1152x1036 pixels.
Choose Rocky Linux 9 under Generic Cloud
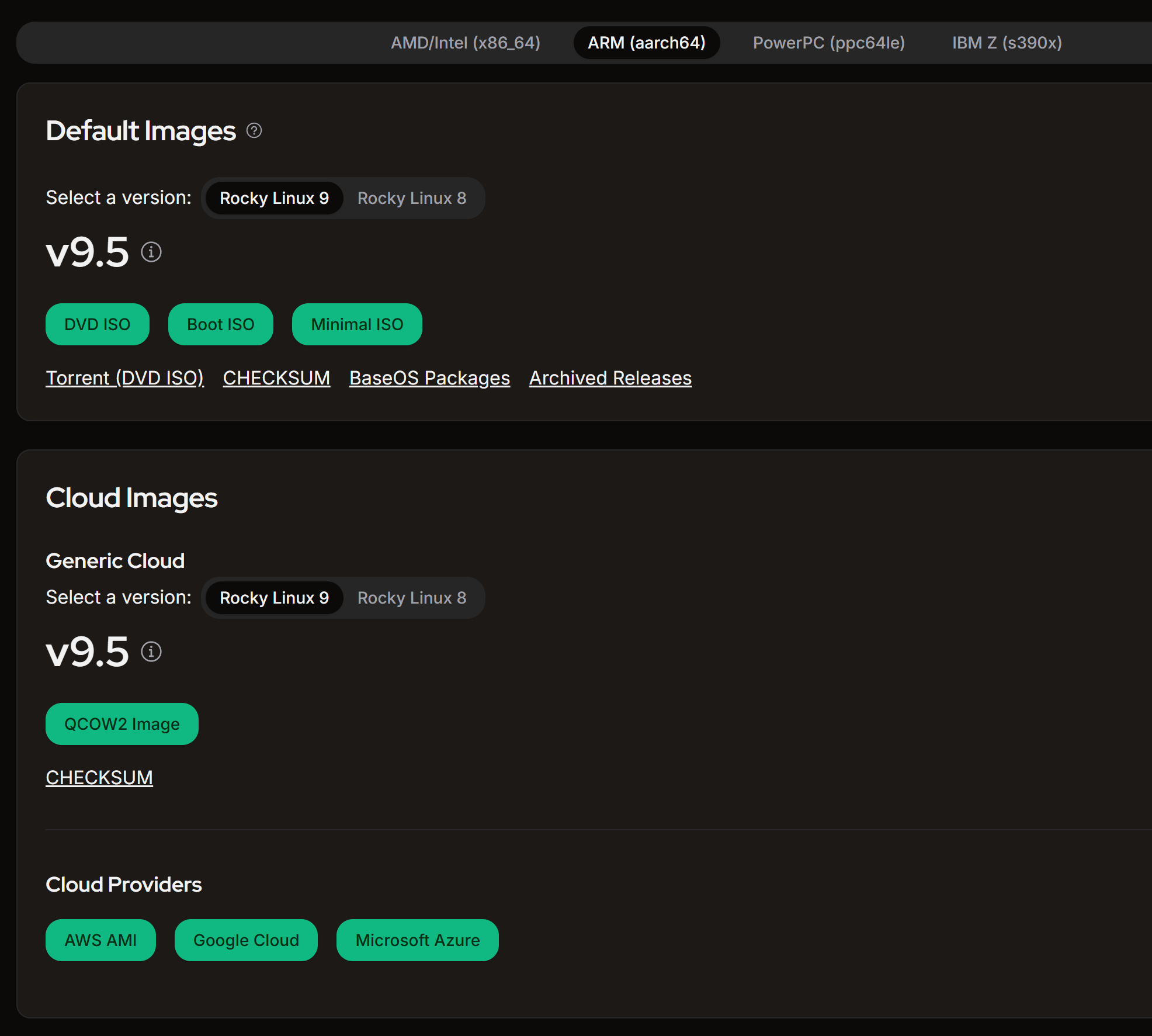pyautogui.click(x=274, y=598)
